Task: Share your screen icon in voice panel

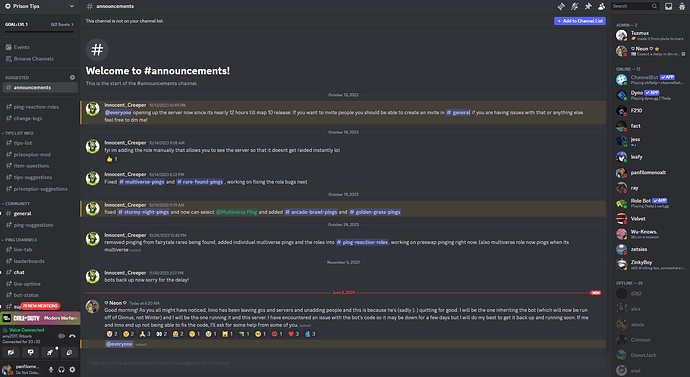Action: [x=30, y=352]
